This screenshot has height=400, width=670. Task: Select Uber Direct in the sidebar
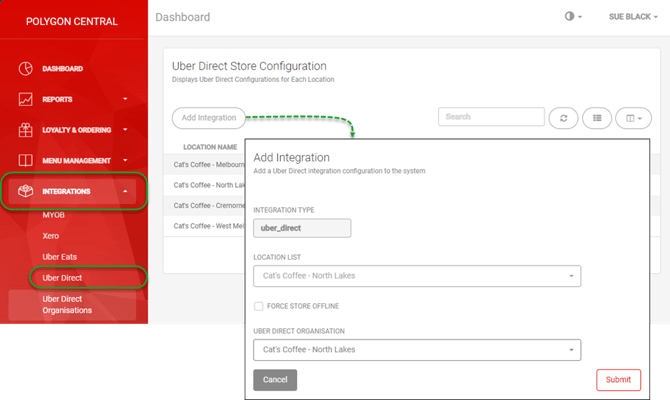tap(62, 277)
